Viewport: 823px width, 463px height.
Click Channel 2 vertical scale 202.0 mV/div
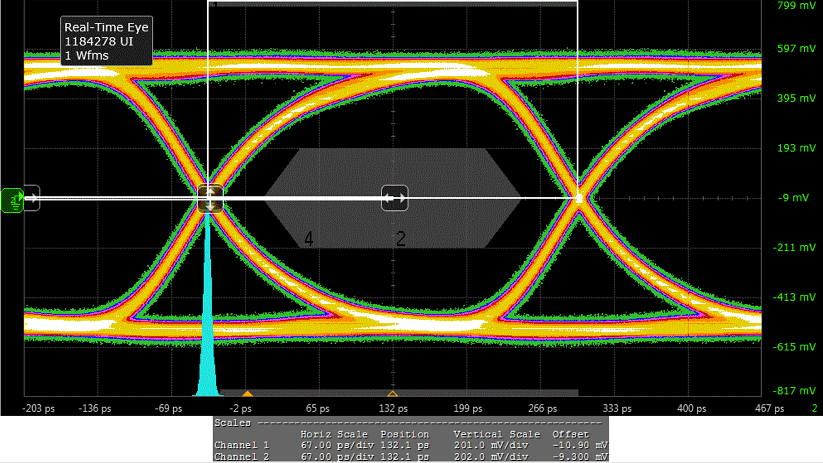[x=491, y=457]
